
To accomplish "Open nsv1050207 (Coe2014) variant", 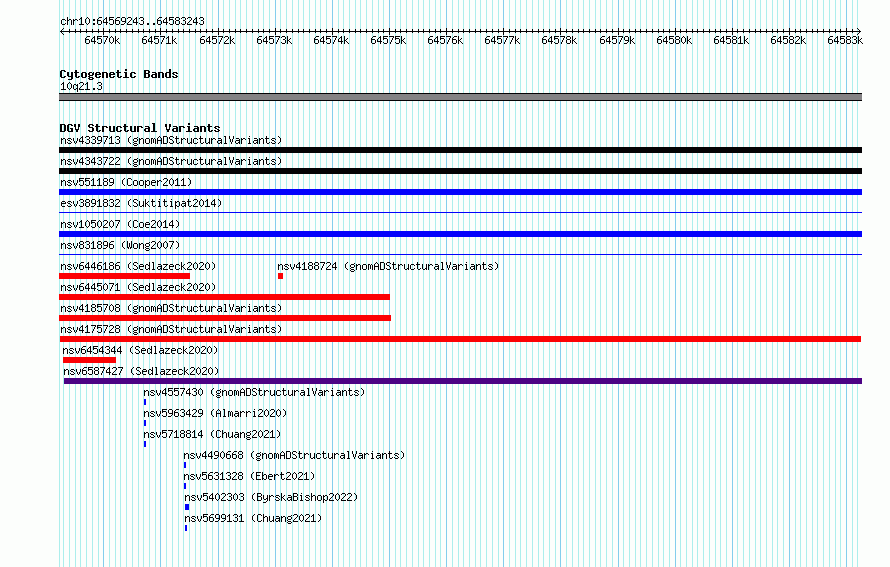I will [120, 224].
